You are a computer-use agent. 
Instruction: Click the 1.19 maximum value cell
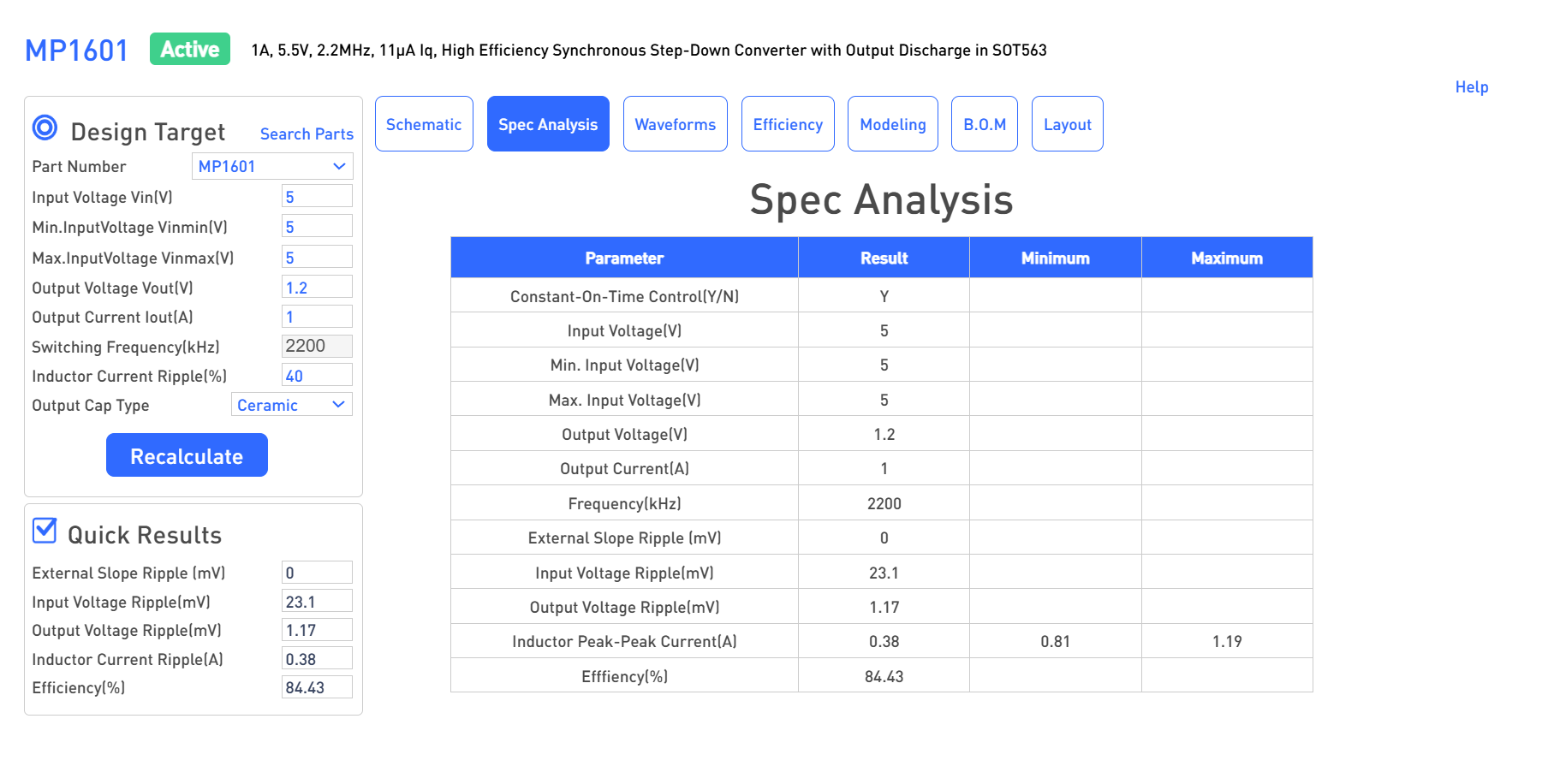pyautogui.click(x=1227, y=641)
